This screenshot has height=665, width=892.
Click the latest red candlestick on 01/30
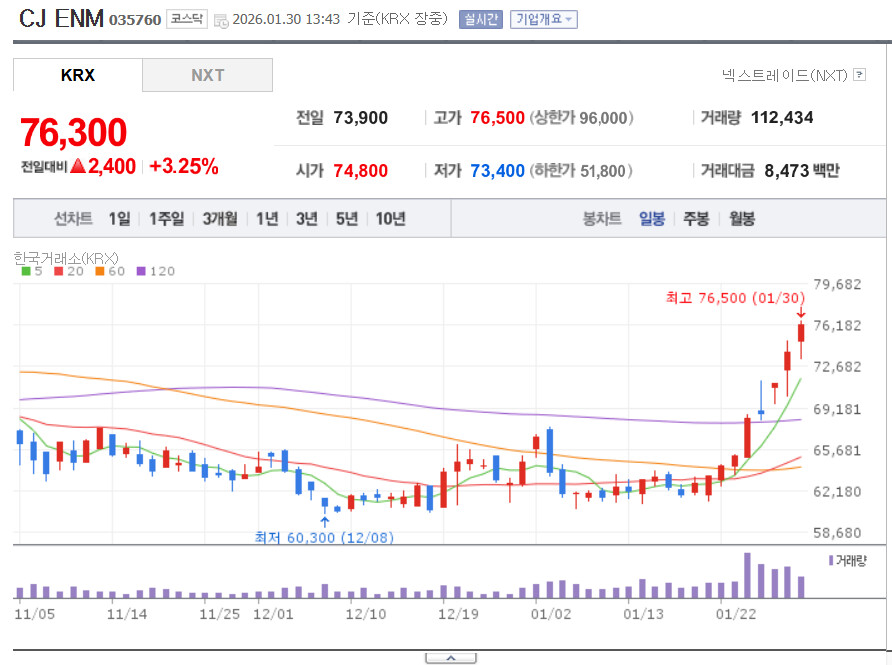[801, 332]
